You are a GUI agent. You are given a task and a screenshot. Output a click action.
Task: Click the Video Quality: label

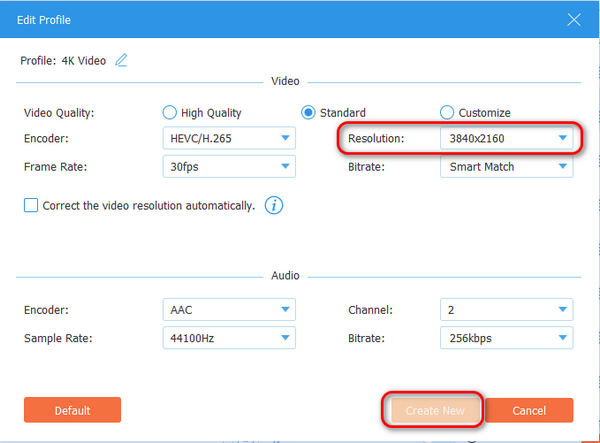pos(59,113)
